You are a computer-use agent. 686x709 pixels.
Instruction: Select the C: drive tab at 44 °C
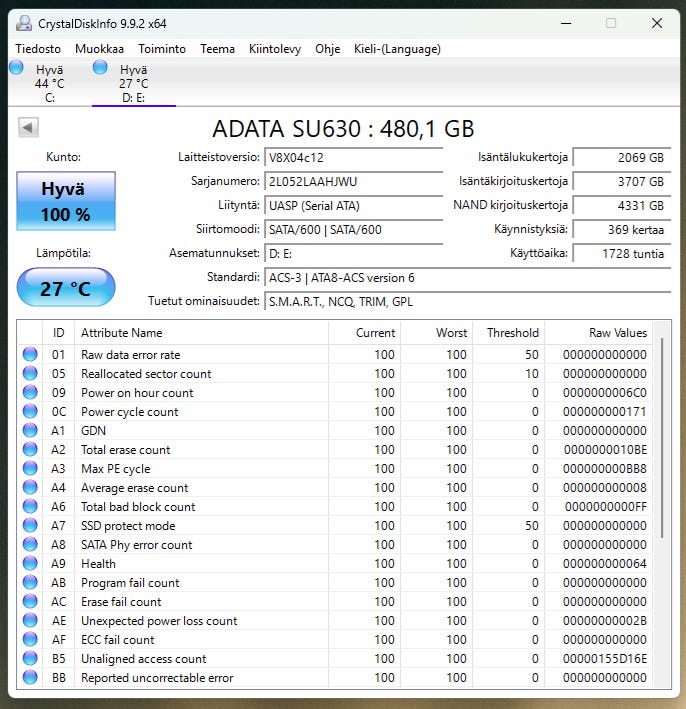pyautogui.click(x=50, y=83)
